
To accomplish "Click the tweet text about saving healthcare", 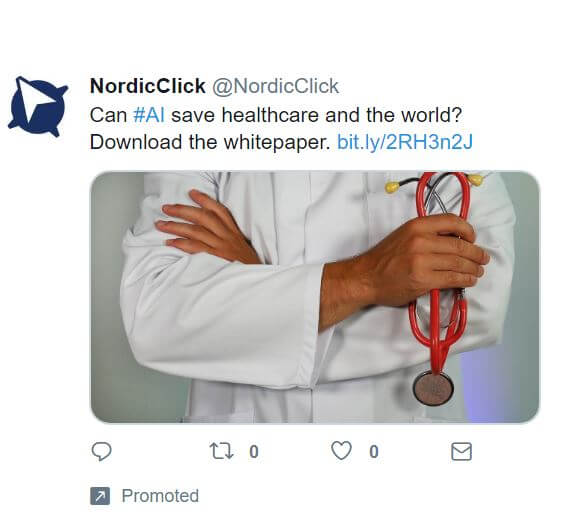I will [276, 115].
